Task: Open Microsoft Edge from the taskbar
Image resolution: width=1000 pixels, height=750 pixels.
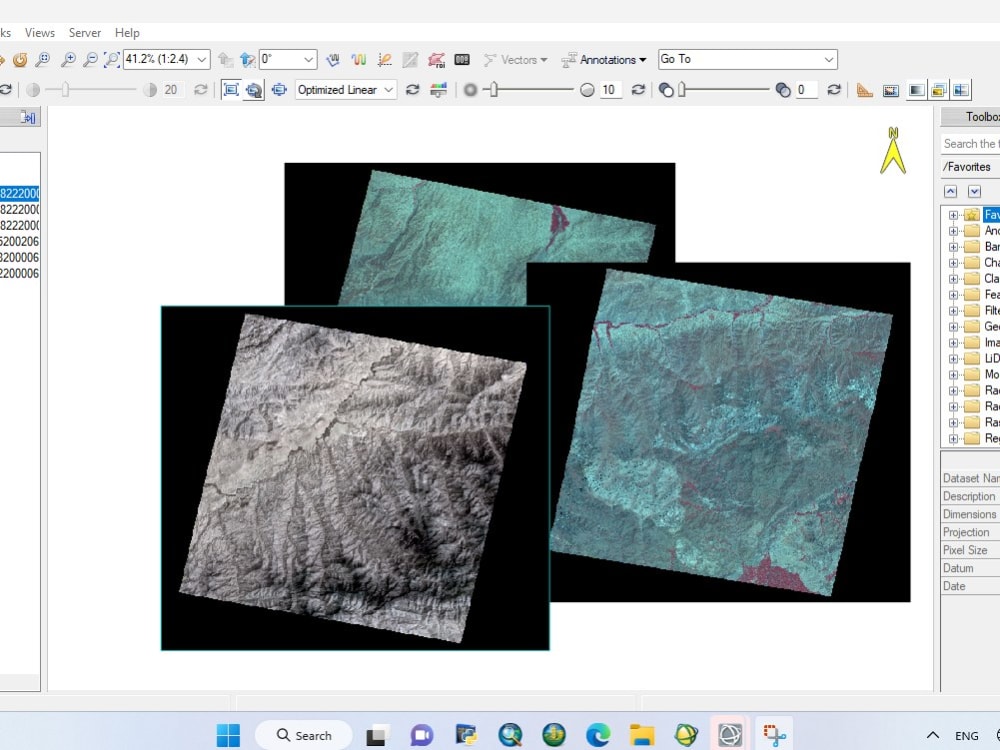Action: point(598,735)
